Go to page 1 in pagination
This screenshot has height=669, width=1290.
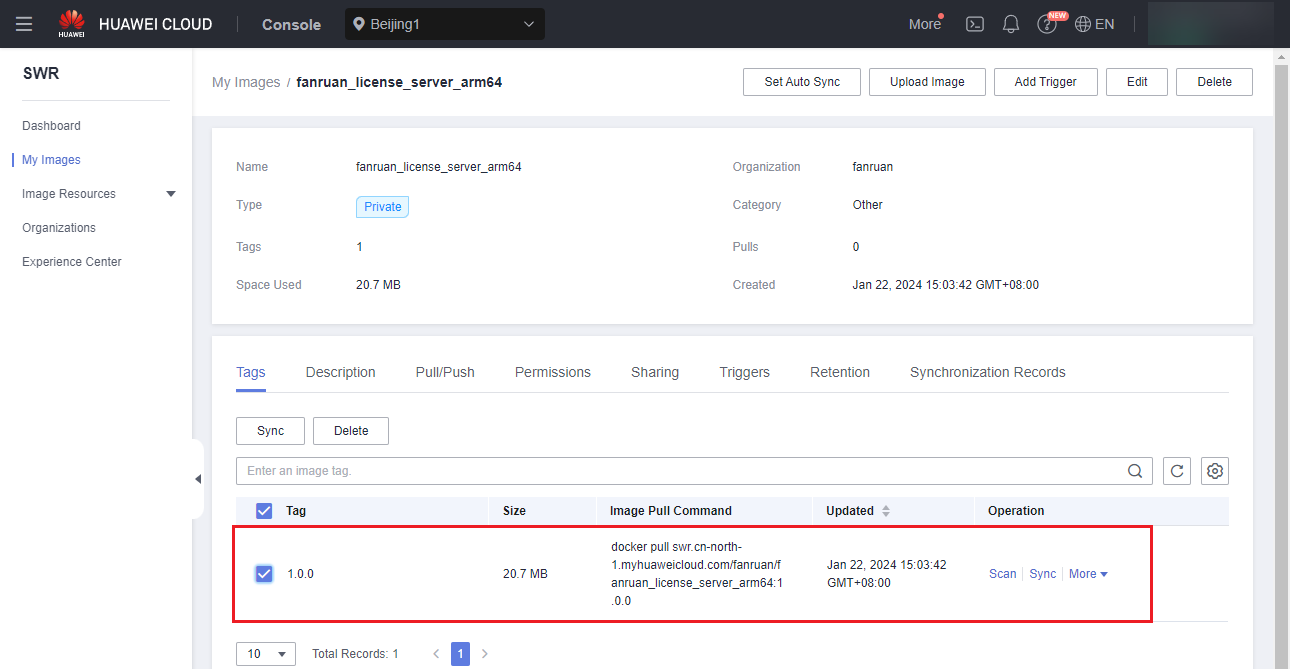[x=460, y=654]
